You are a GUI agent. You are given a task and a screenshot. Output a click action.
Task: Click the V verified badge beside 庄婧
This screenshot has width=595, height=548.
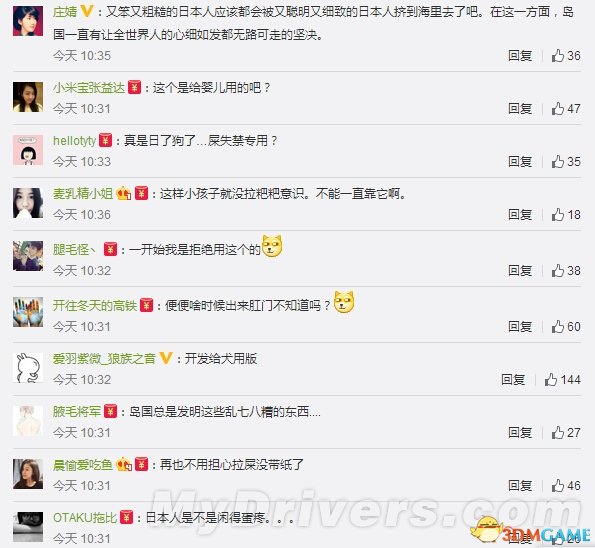pyautogui.click(x=87, y=11)
